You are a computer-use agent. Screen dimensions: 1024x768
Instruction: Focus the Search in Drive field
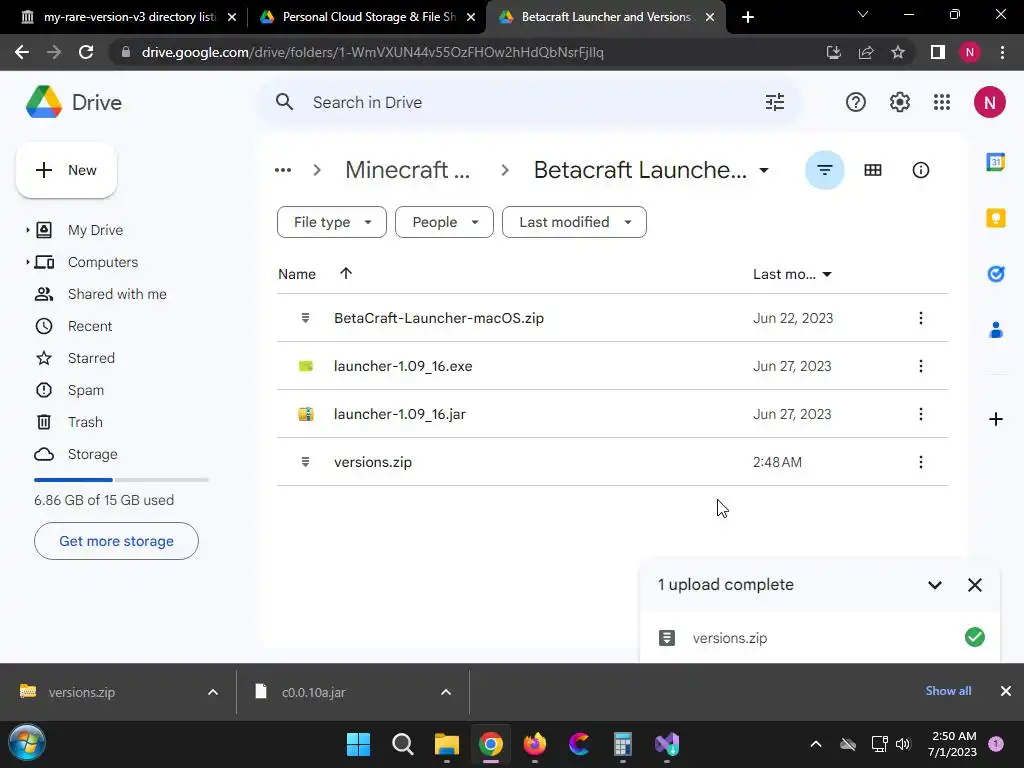529,102
